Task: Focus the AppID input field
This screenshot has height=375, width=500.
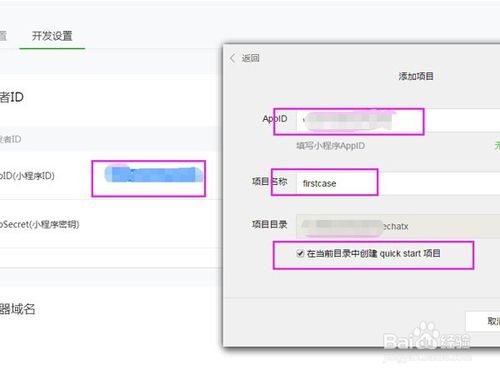Action: pos(398,120)
